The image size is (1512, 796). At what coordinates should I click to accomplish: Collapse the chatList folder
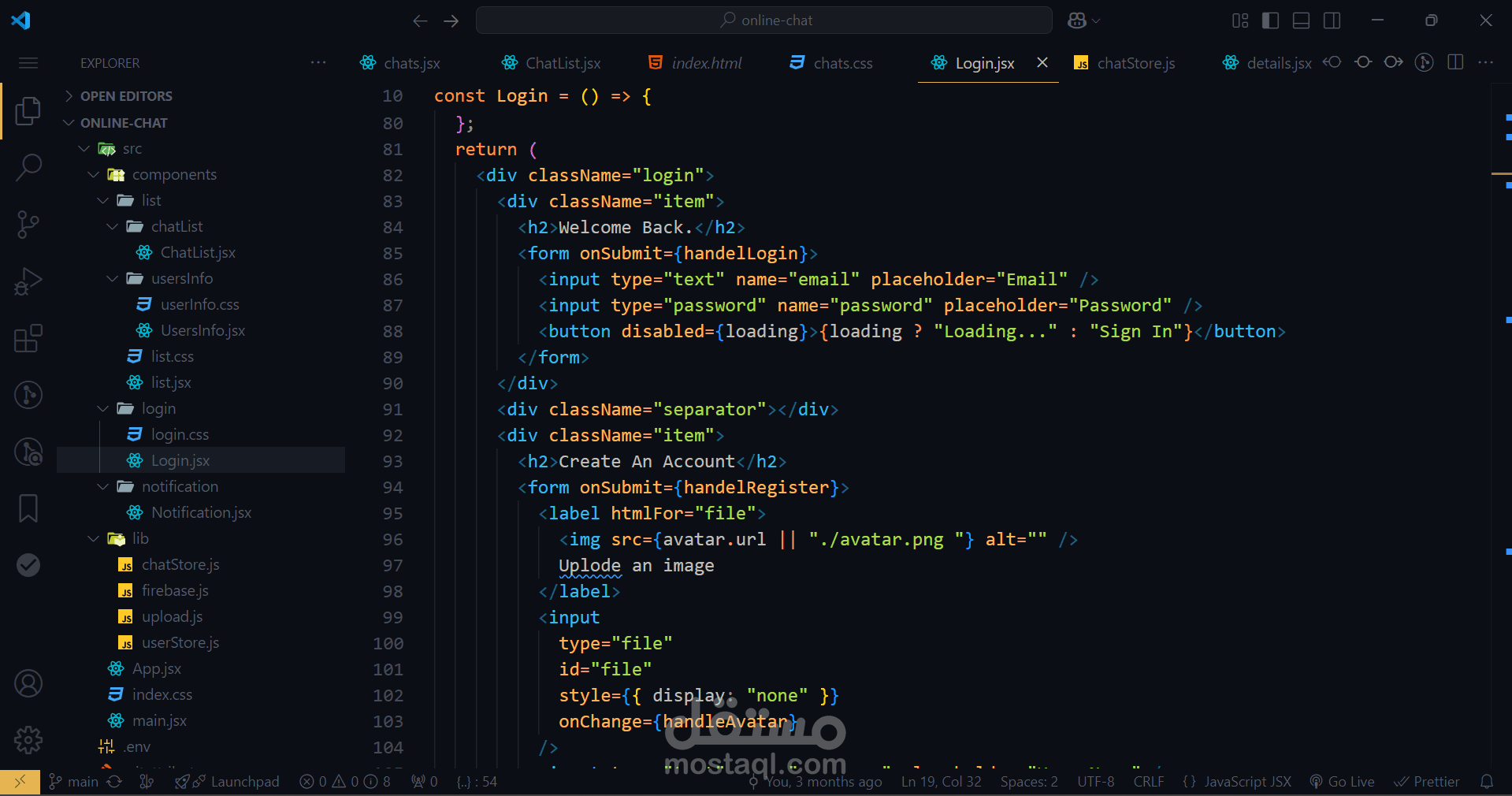[x=176, y=227]
